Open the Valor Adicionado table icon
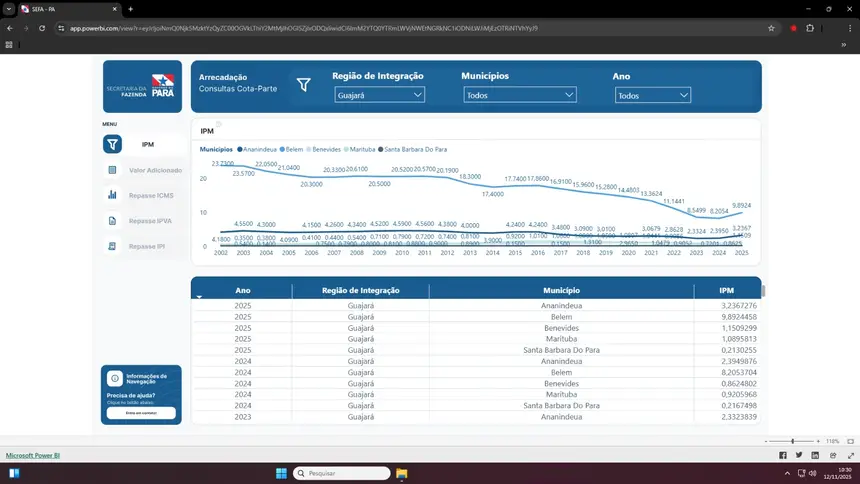The height and width of the screenshot is (484, 860). (x=113, y=170)
